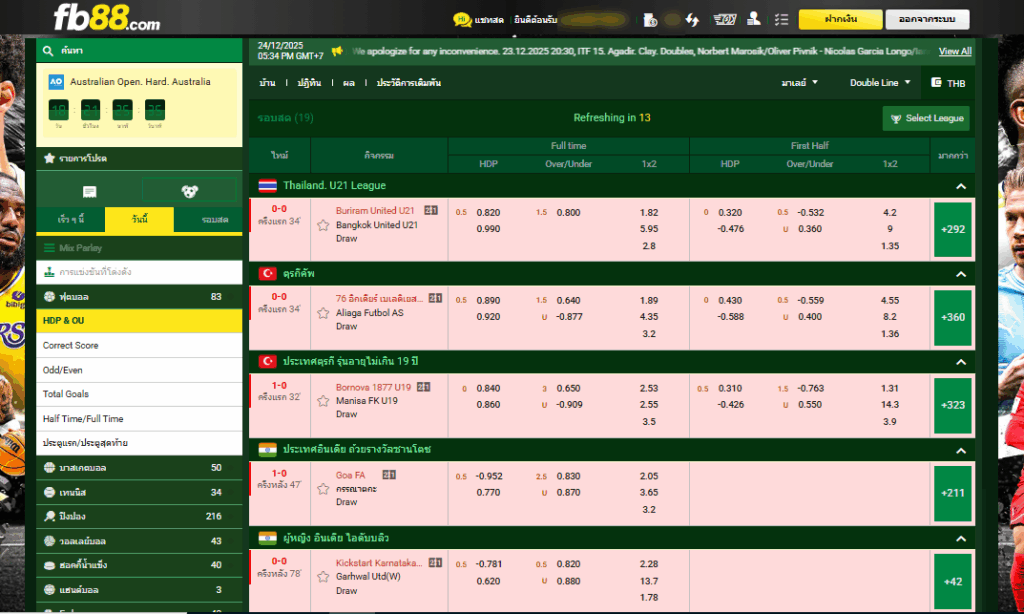The image size is (1024, 614).
Task: Open live stats icon for Kickstart Karnataka
Action: pos(436,562)
